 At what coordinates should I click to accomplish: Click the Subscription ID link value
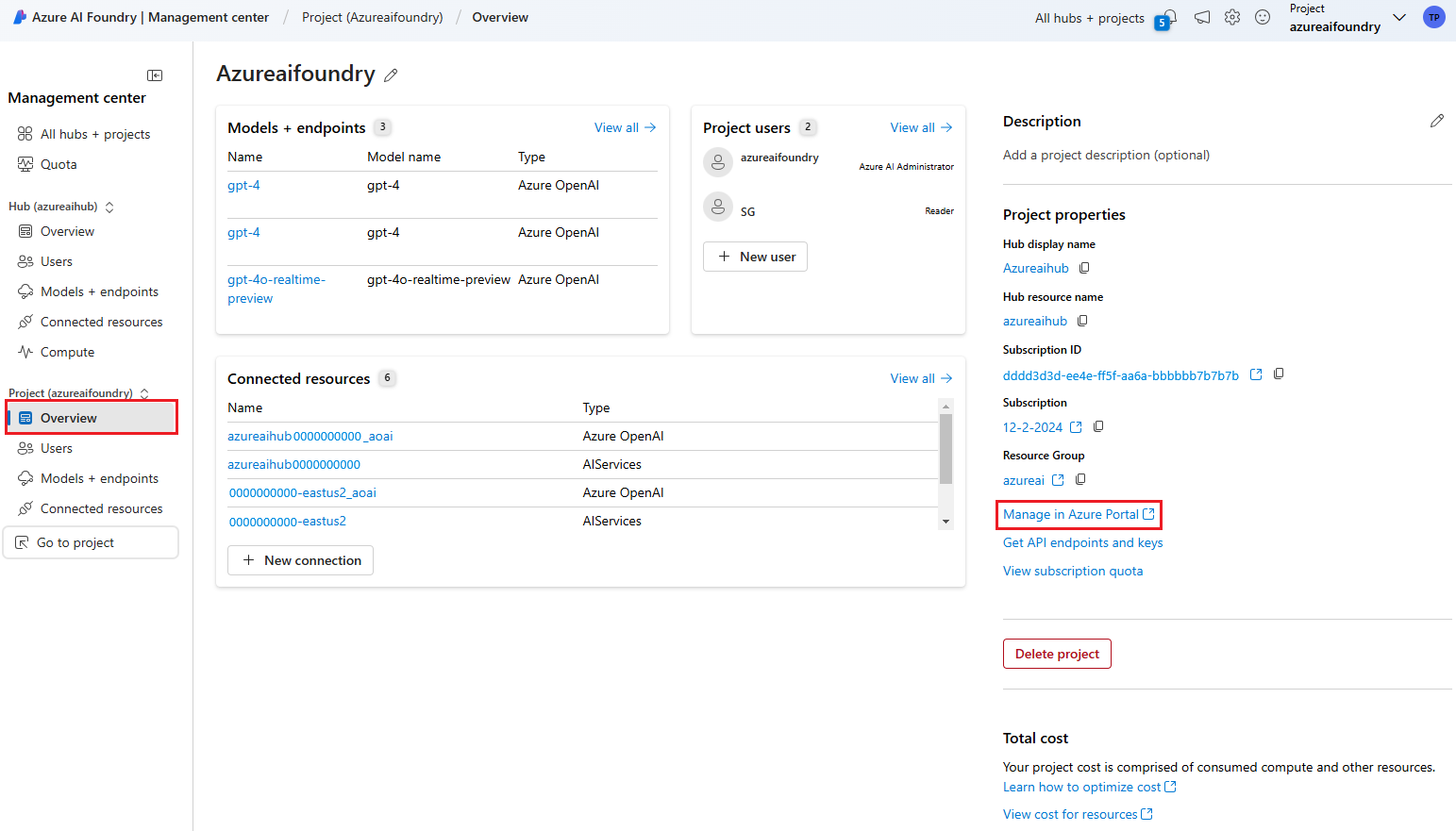pos(1120,375)
